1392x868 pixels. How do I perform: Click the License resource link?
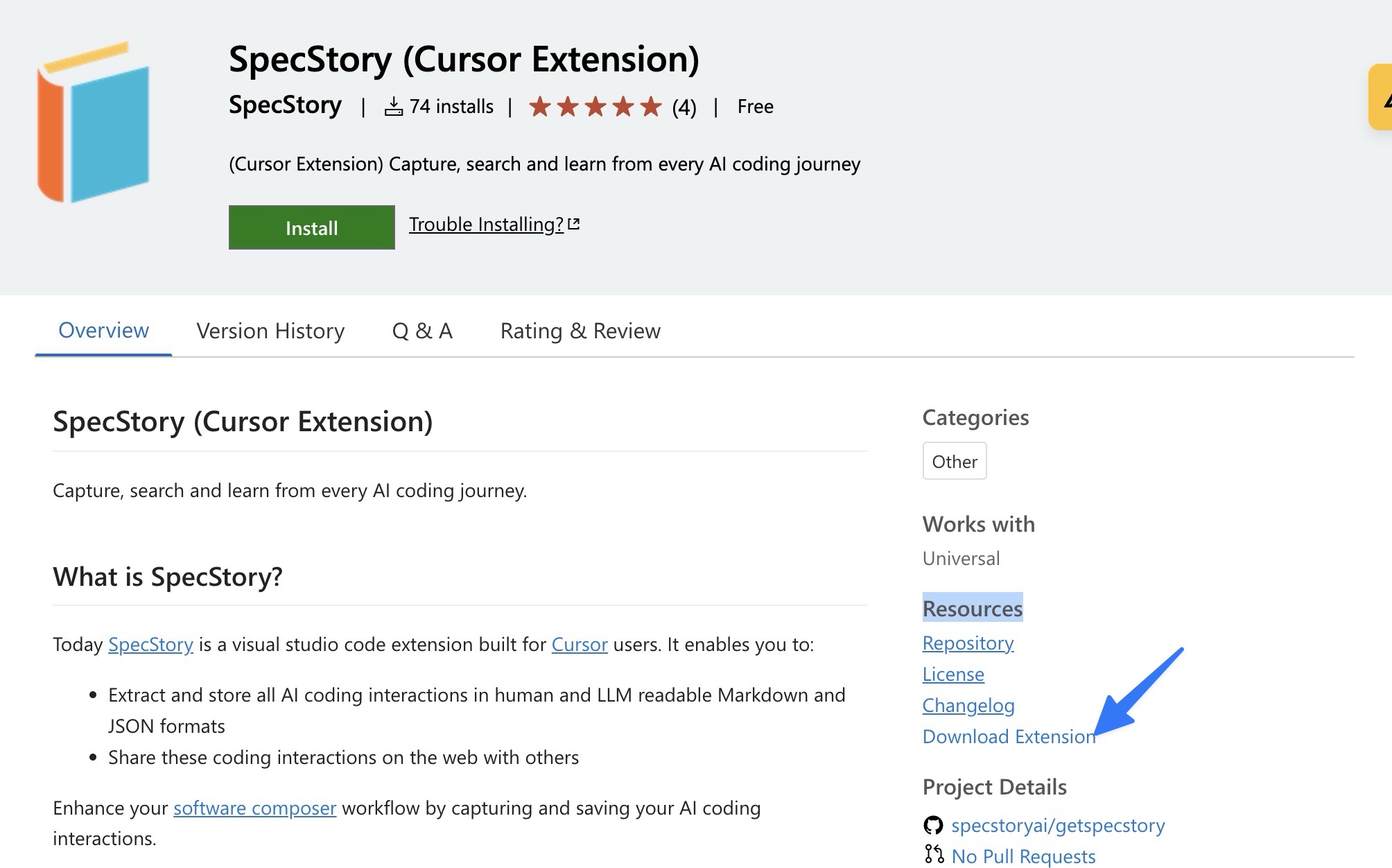coord(952,673)
